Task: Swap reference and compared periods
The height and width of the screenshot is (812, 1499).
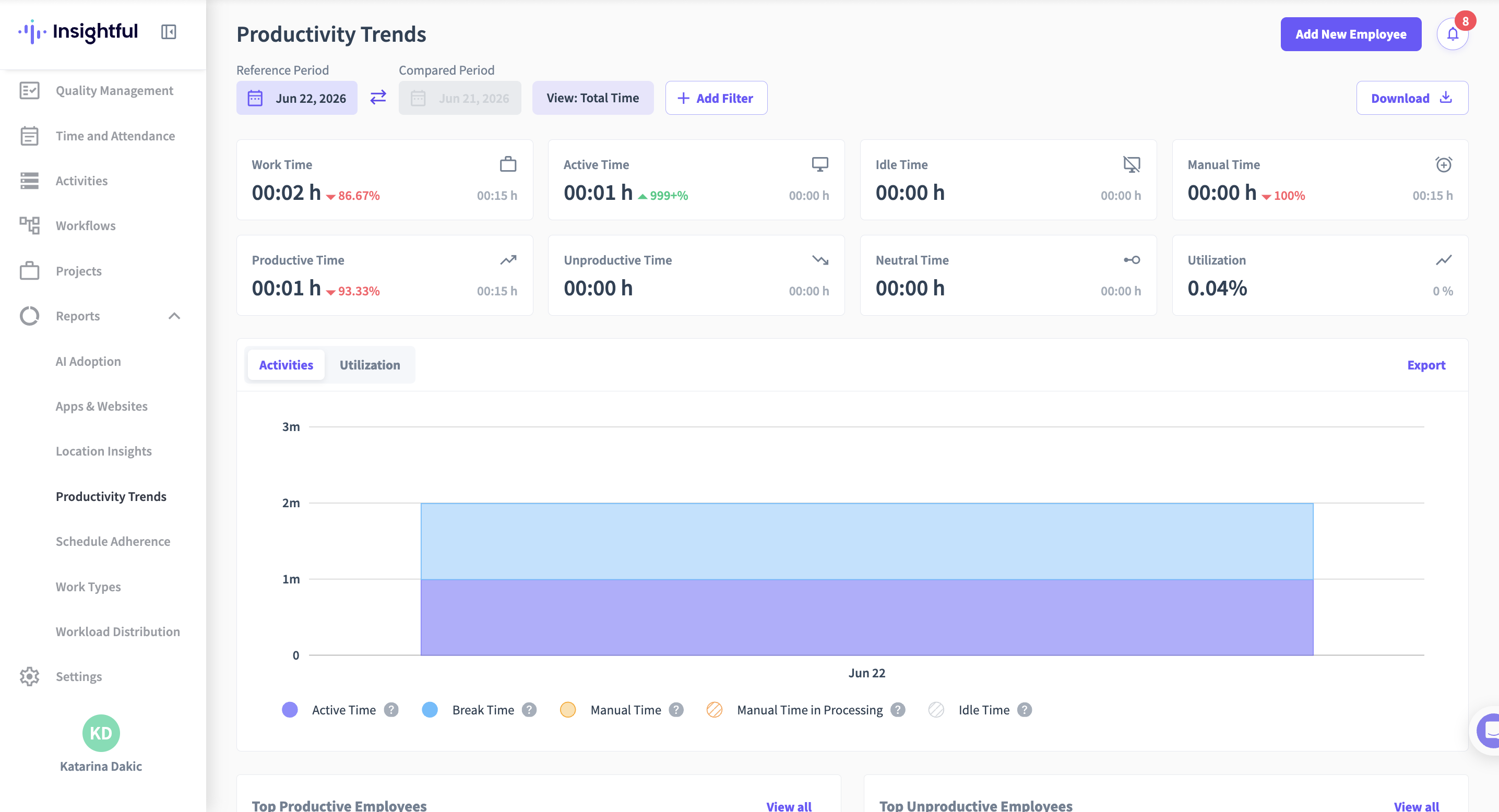Action: 378,97
